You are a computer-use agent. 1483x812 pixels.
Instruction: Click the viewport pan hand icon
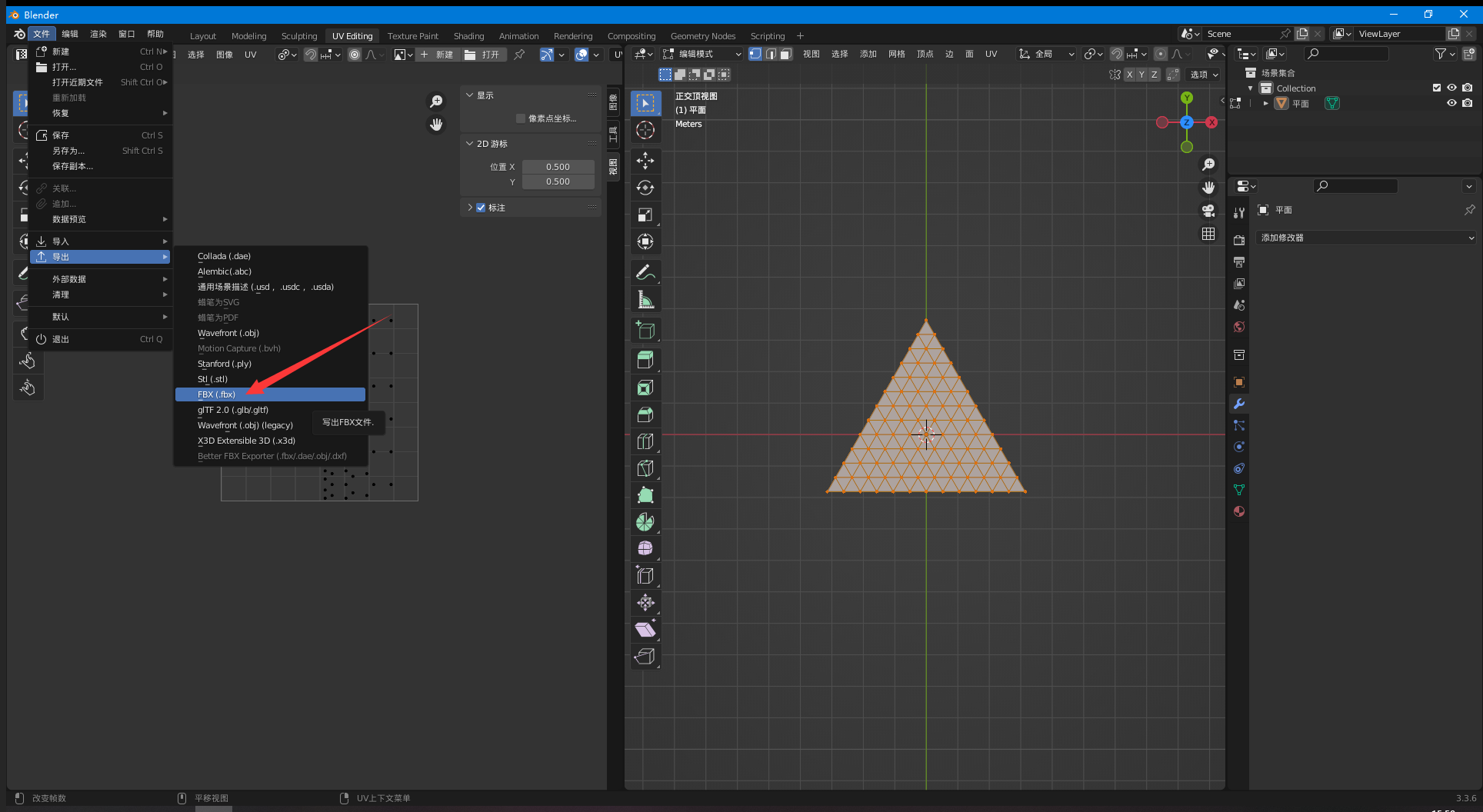[x=1208, y=188]
